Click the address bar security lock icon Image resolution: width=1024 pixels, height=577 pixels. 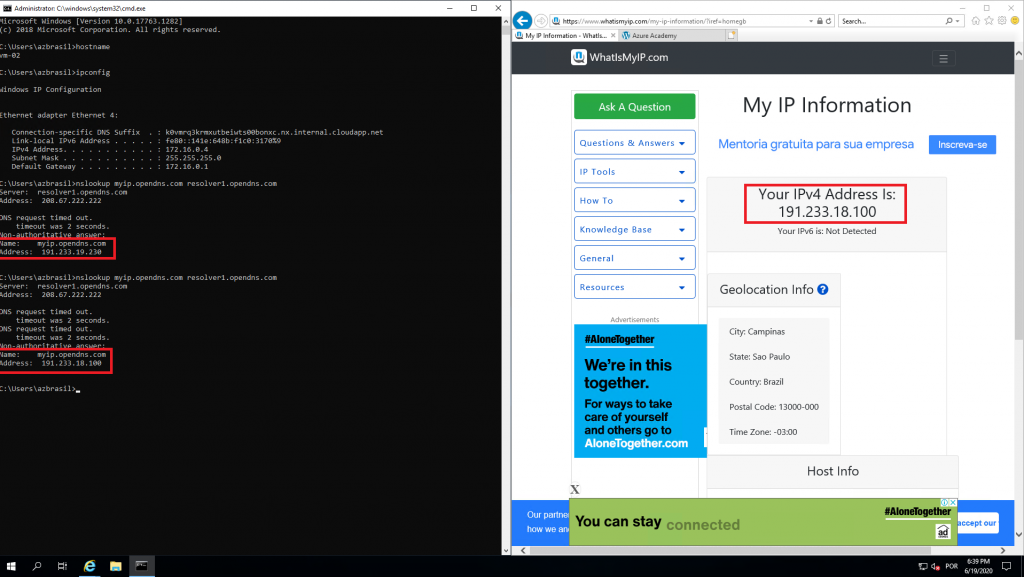point(820,21)
